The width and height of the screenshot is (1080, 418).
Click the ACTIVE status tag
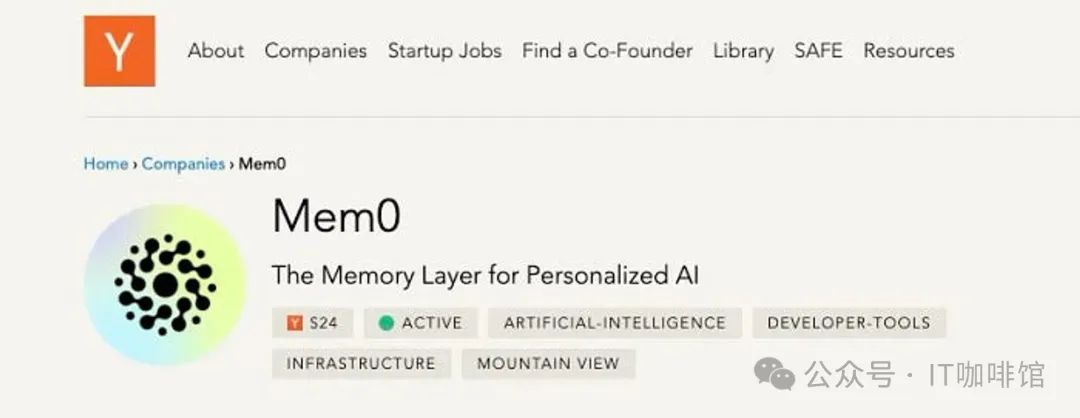tap(421, 323)
